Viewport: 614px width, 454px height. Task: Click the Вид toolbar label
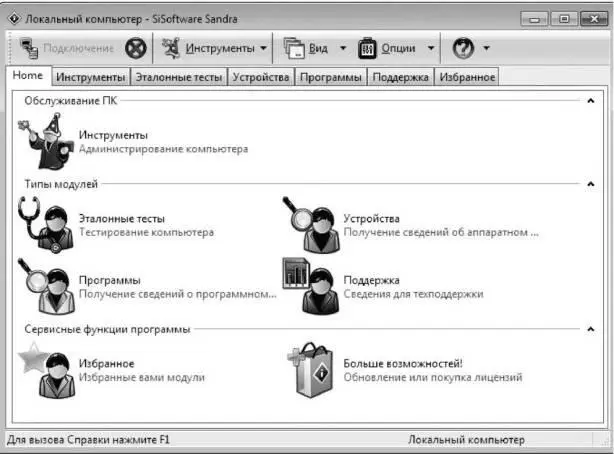pos(318,48)
